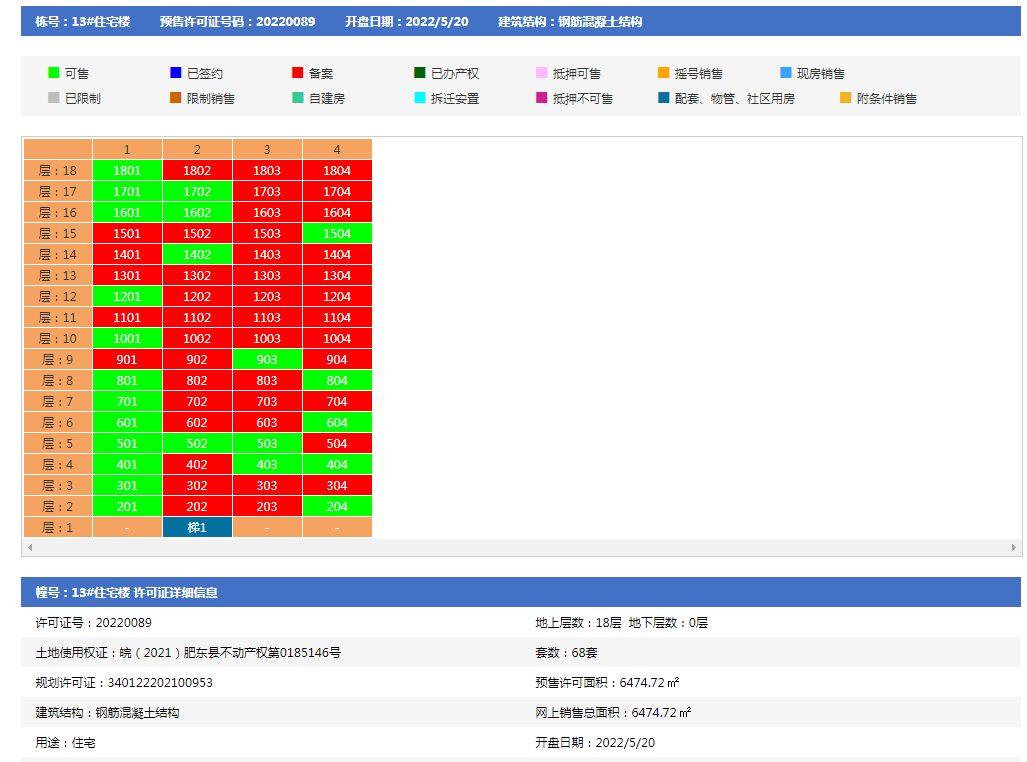The width and height of the screenshot is (1027, 762).
Task: Click column header 3
Action: (x=267, y=149)
